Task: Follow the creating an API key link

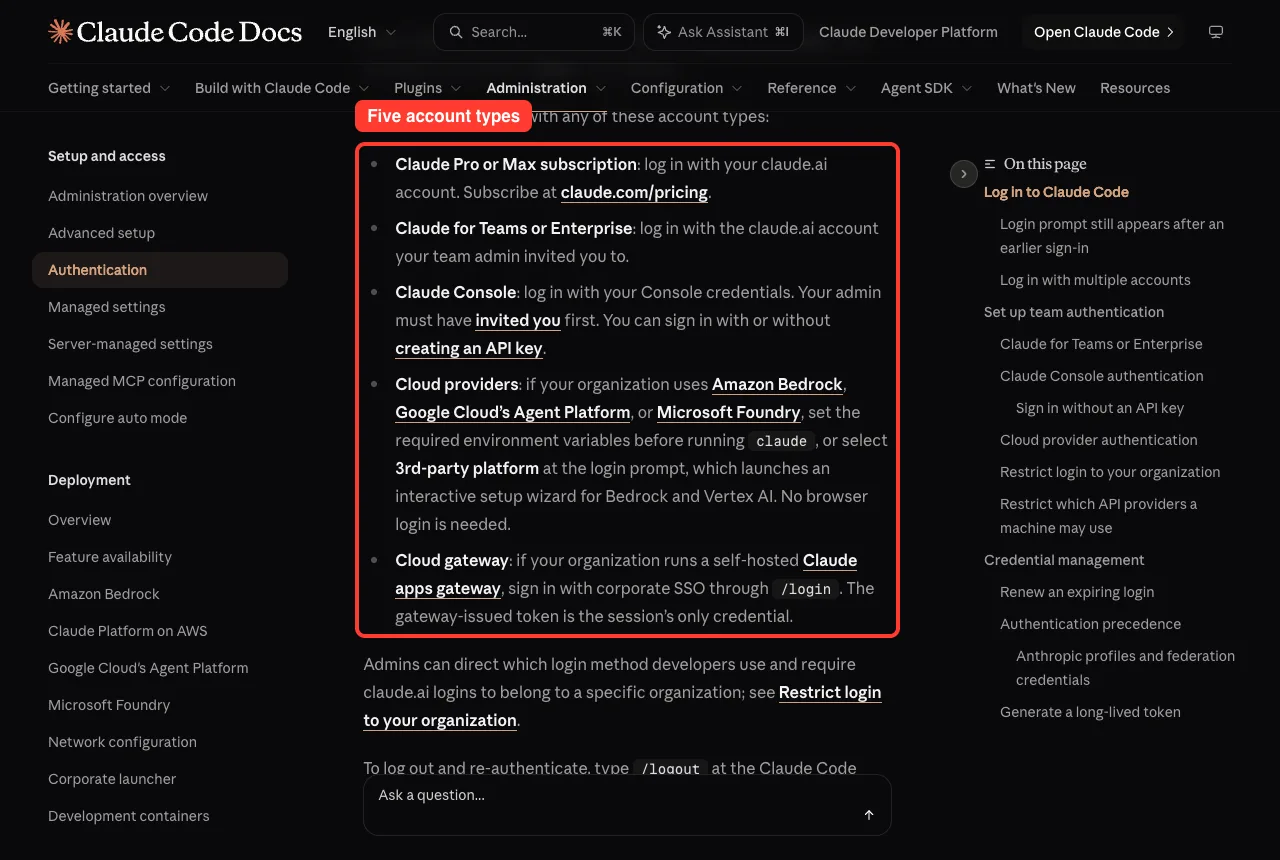Action: (469, 348)
